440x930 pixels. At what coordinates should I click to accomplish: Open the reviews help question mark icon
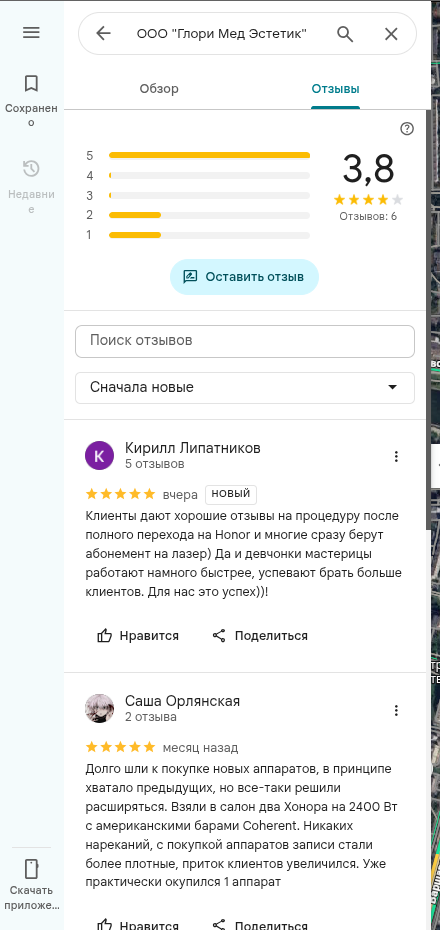click(407, 129)
